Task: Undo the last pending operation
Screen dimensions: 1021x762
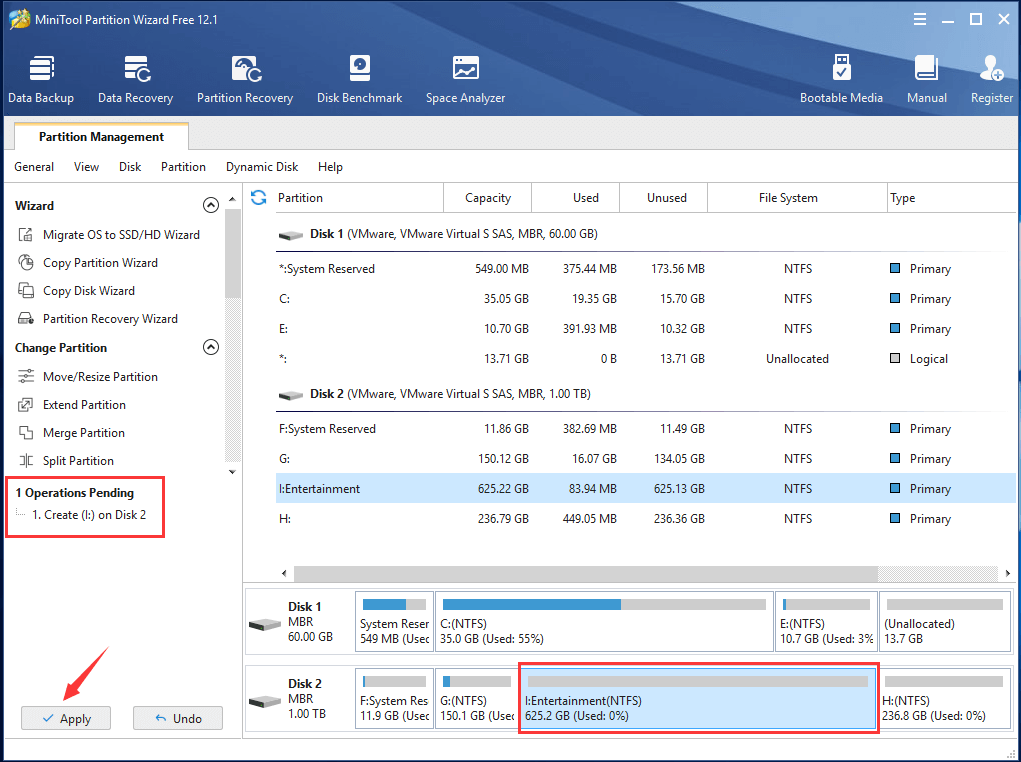Action: 178,718
